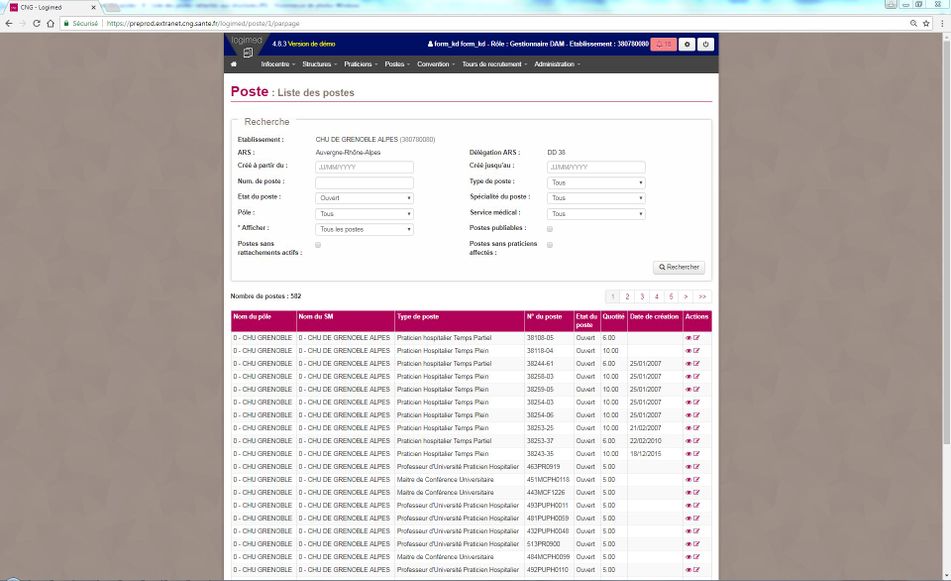This screenshot has width=951, height=581.
Task: Go back with the browser back arrow
Action: [x=8, y=23]
